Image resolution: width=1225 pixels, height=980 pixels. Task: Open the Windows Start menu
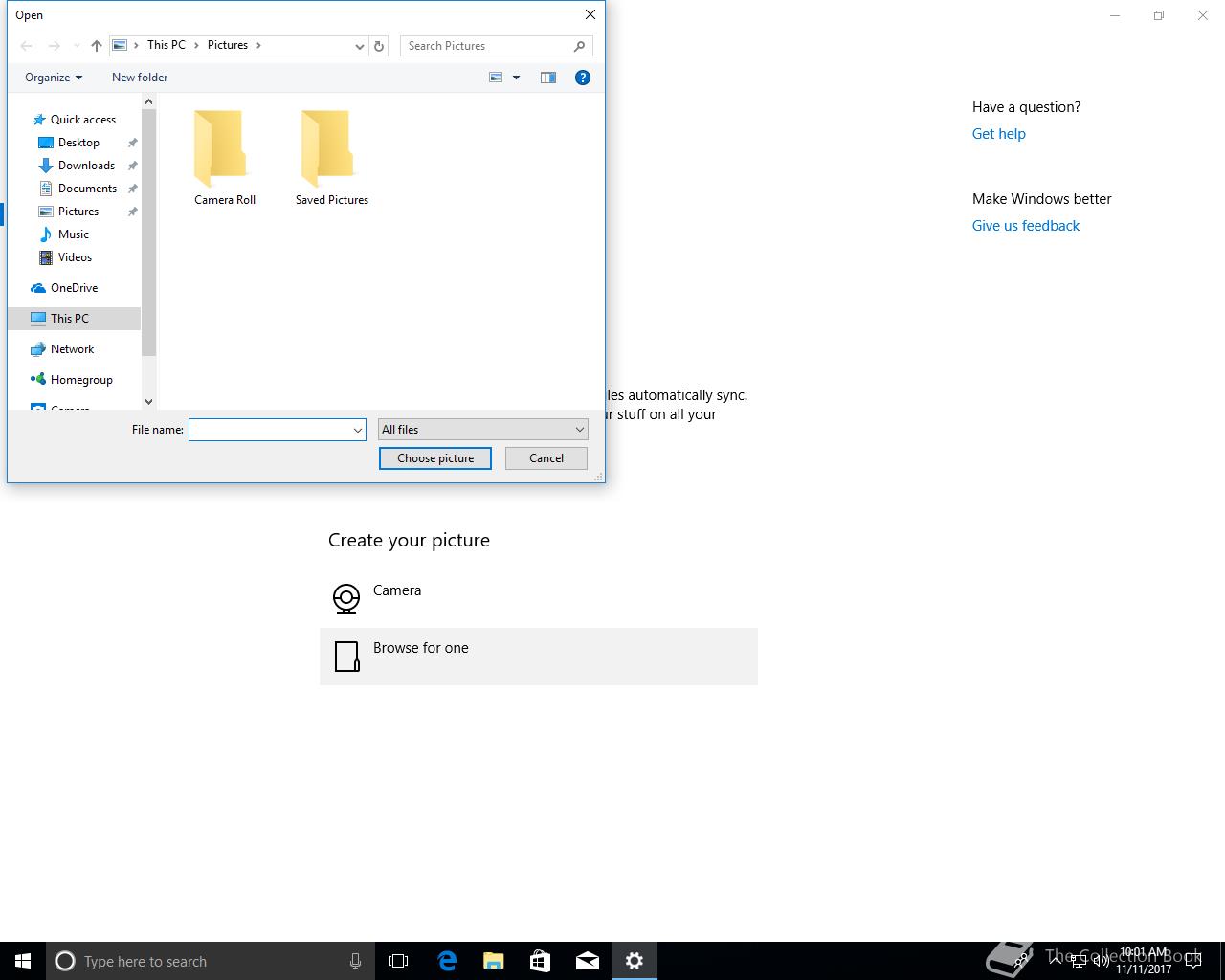click(x=23, y=961)
